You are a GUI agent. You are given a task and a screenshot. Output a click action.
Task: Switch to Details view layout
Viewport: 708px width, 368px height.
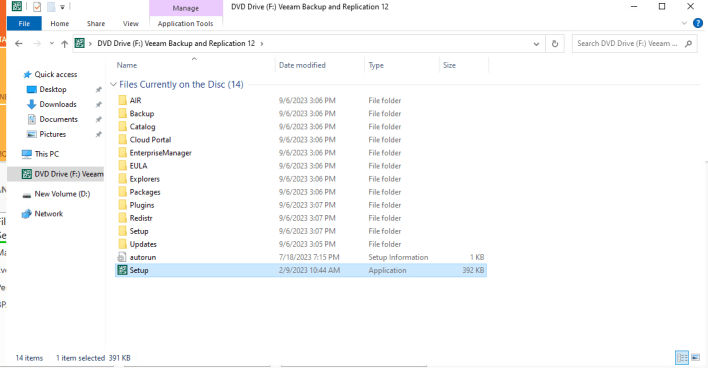(x=682, y=358)
